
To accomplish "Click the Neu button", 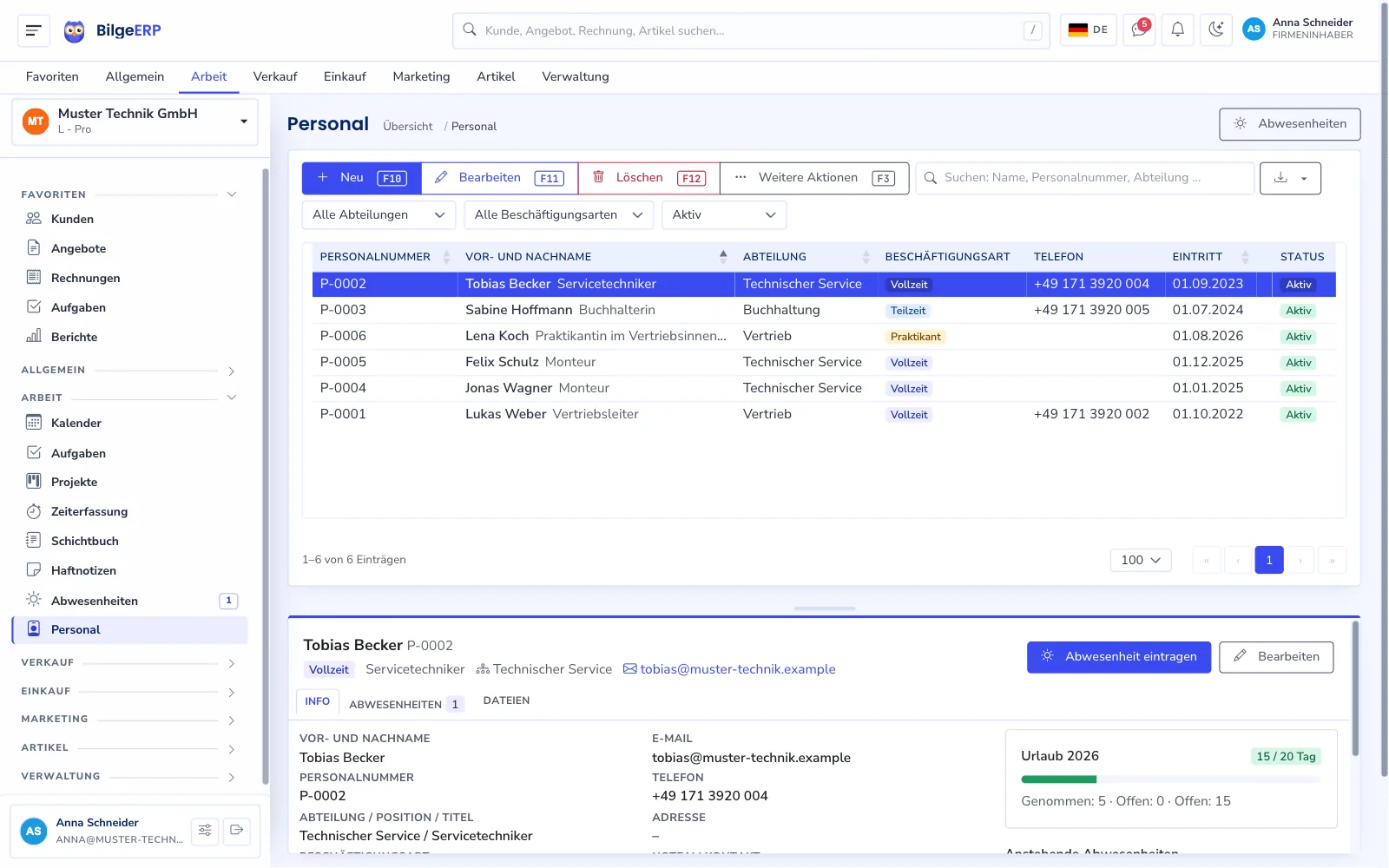I will point(362,178).
